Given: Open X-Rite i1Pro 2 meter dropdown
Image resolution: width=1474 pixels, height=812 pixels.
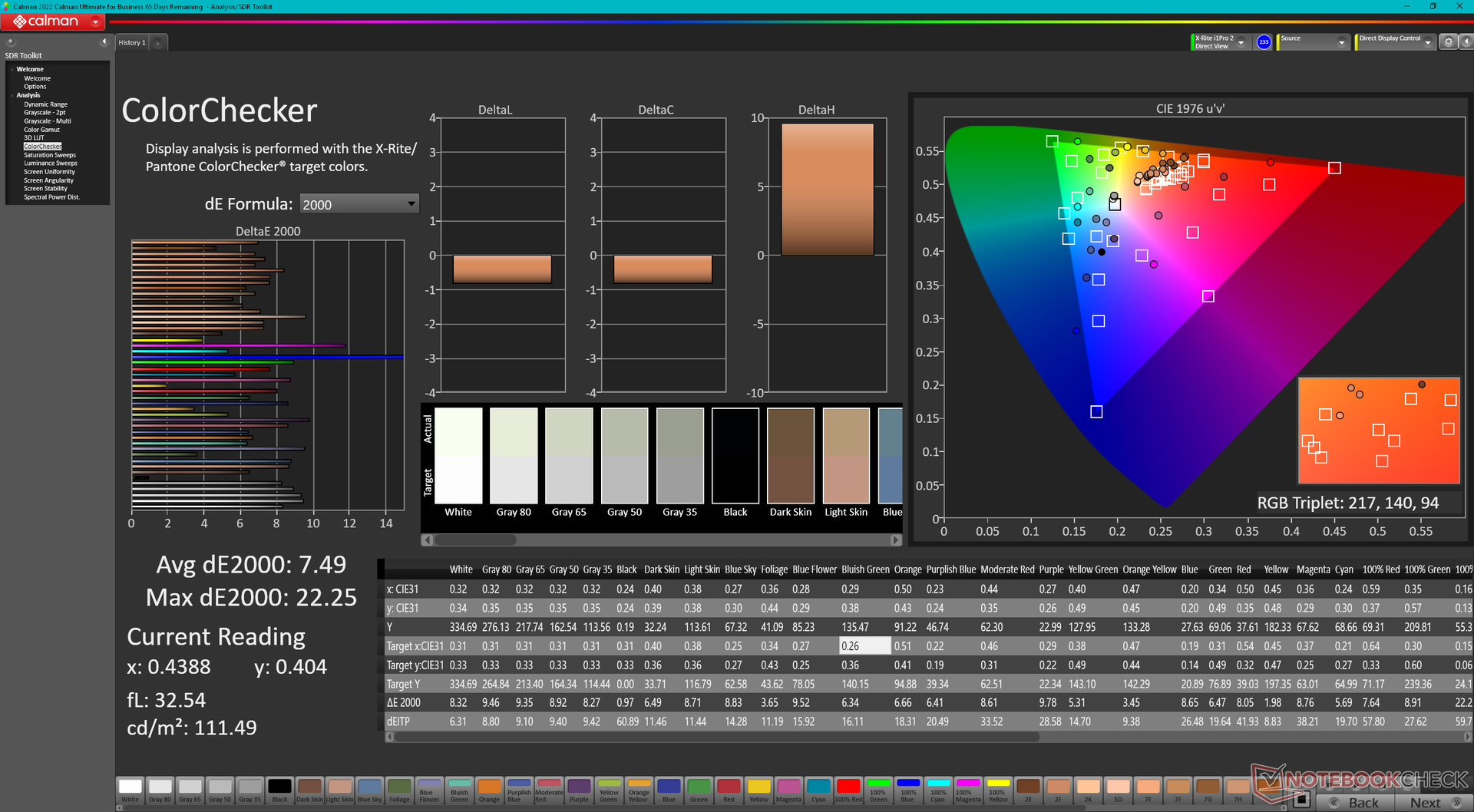Looking at the screenshot, I should click(1241, 42).
